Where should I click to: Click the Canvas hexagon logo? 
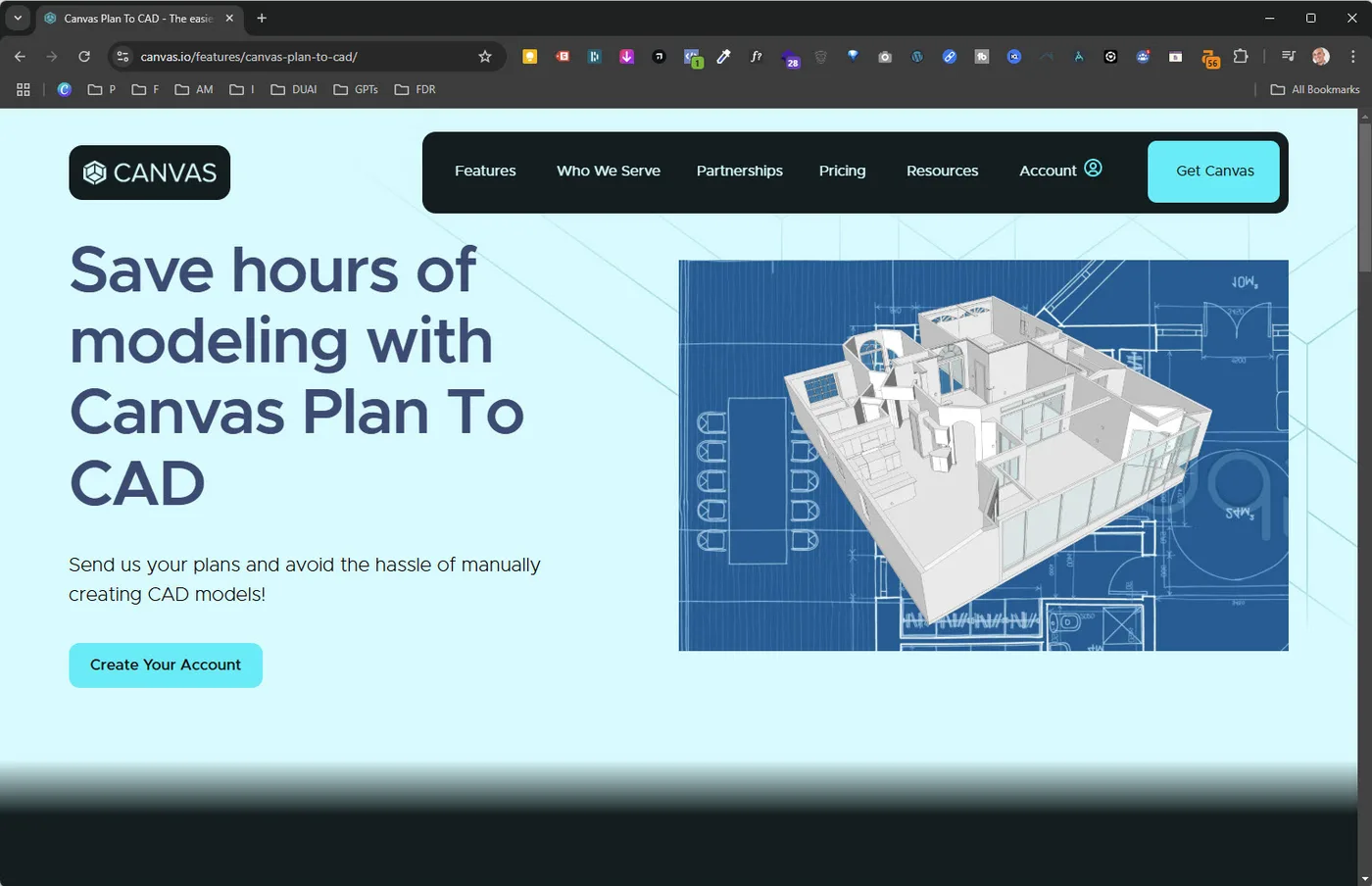point(92,172)
